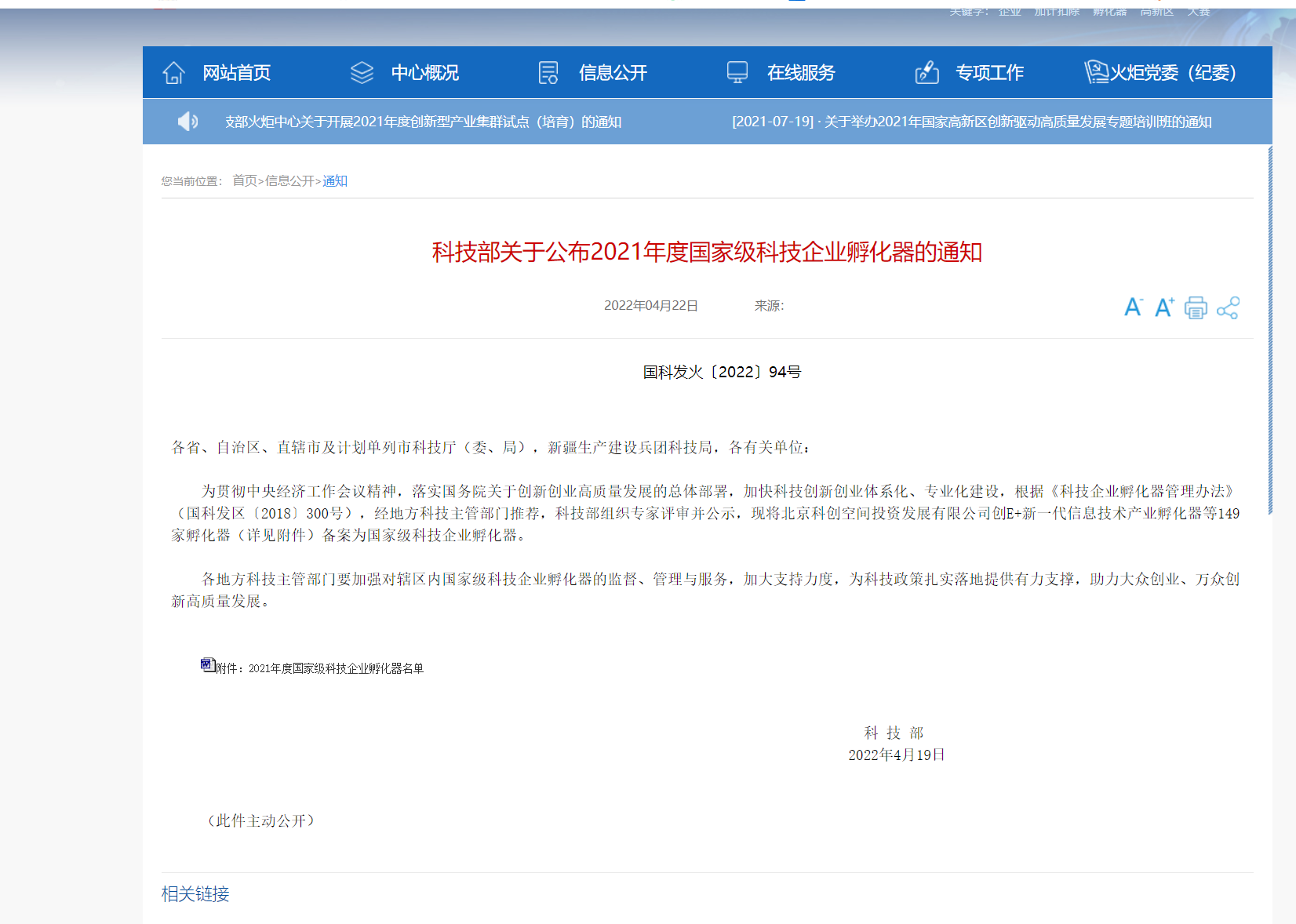Increase article font size with A+ icon

[1163, 307]
